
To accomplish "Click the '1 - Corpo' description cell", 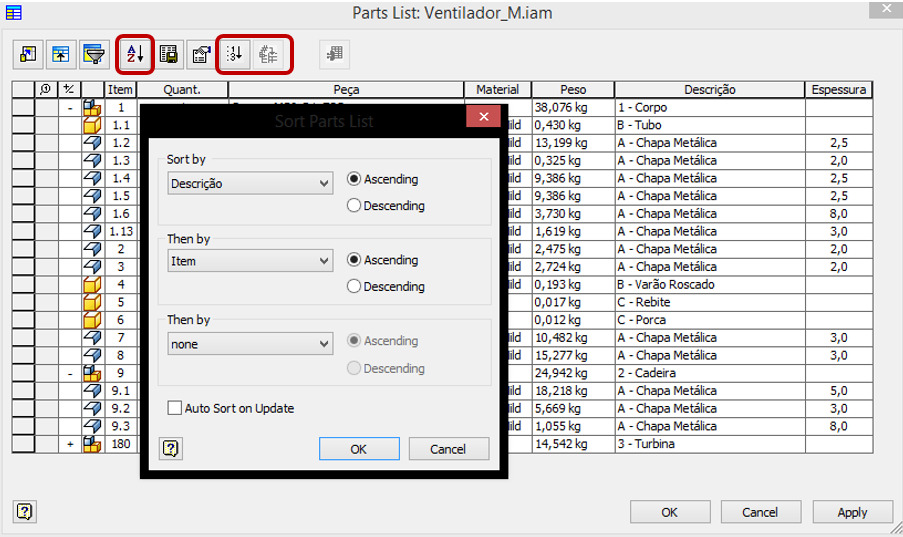I will 710,107.
